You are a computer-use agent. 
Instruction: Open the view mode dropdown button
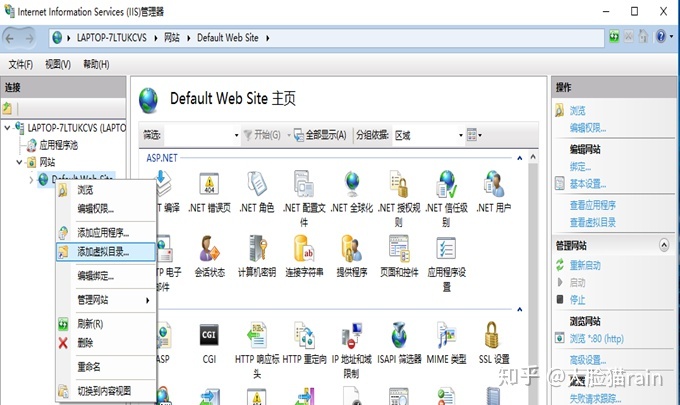click(x=474, y=135)
